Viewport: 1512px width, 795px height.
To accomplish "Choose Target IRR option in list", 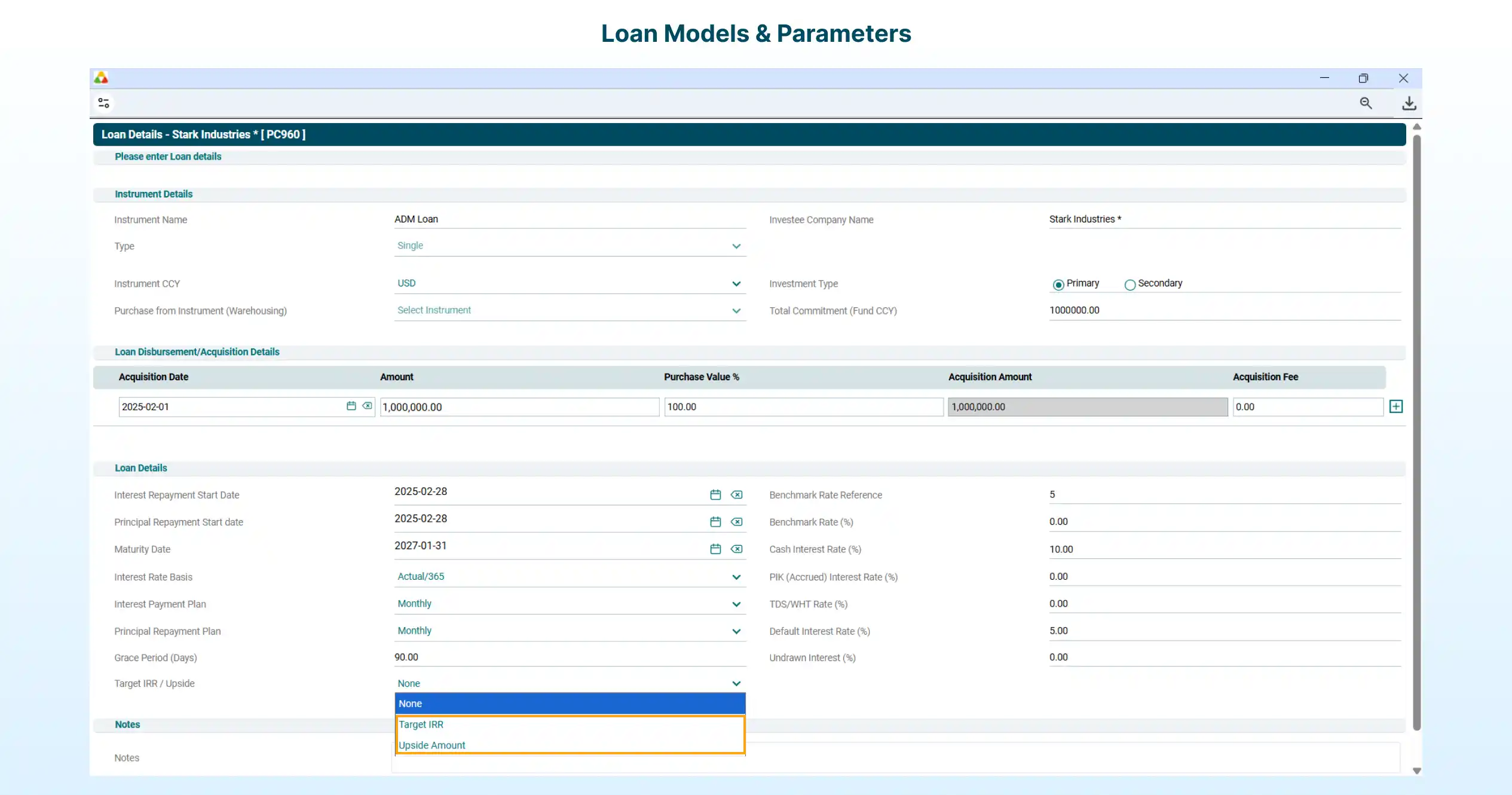I will [x=570, y=724].
